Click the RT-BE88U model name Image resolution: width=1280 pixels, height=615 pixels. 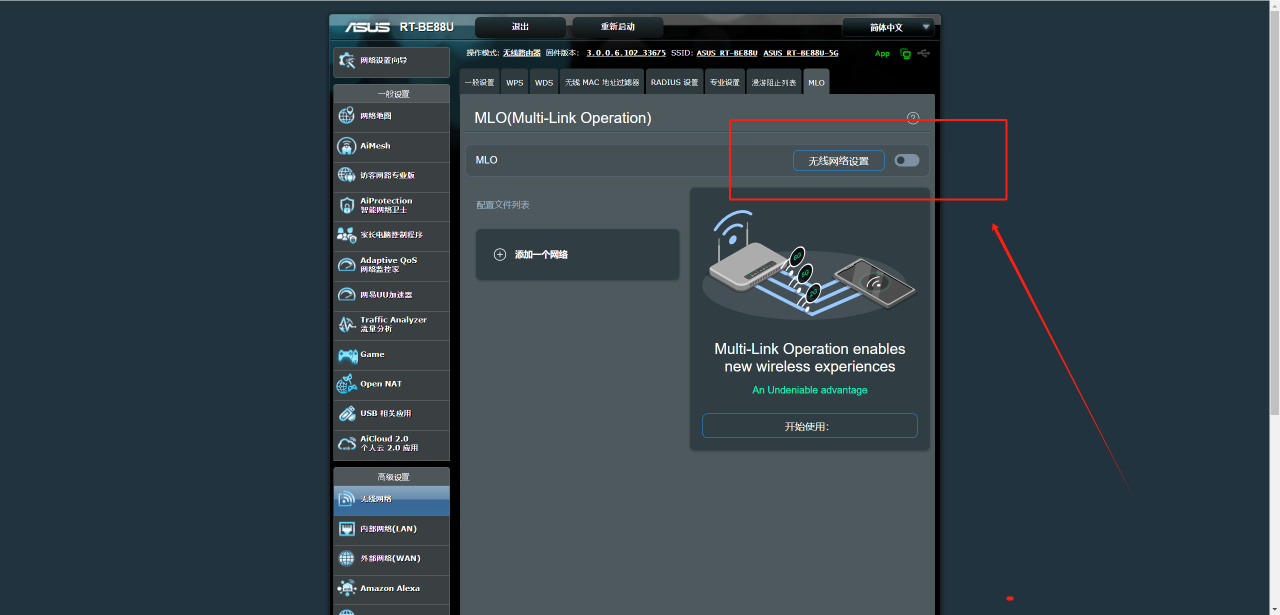point(426,27)
